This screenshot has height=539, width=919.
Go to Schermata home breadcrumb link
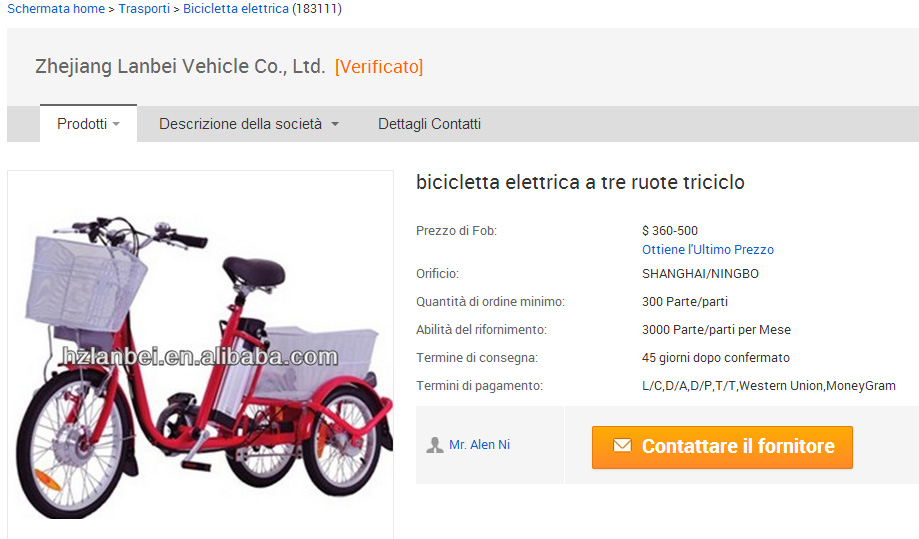pyautogui.click(x=56, y=9)
